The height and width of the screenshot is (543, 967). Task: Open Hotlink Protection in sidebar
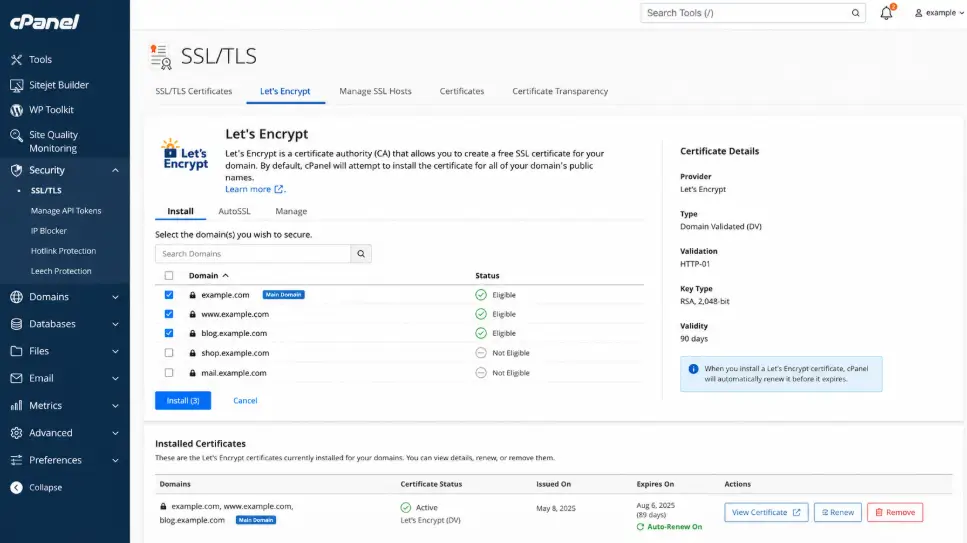click(x=64, y=251)
